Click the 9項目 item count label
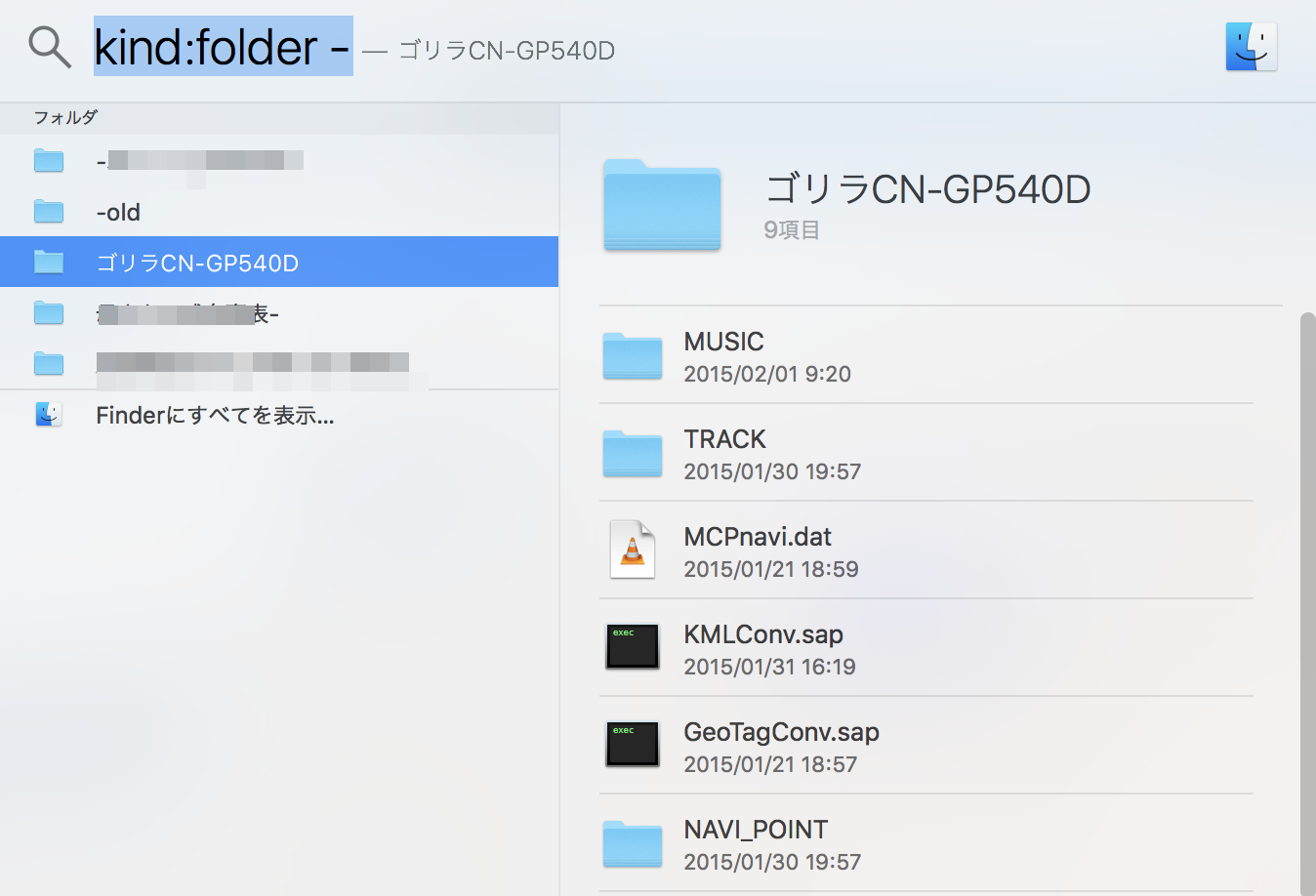 [x=792, y=230]
